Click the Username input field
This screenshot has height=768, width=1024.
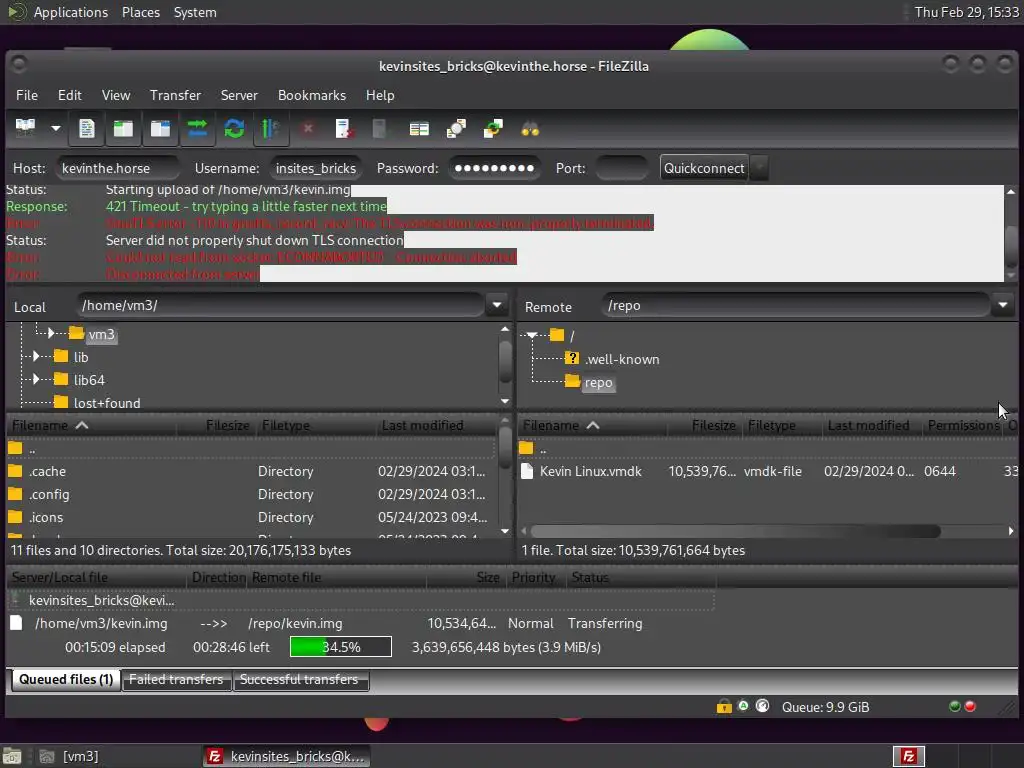coord(316,168)
